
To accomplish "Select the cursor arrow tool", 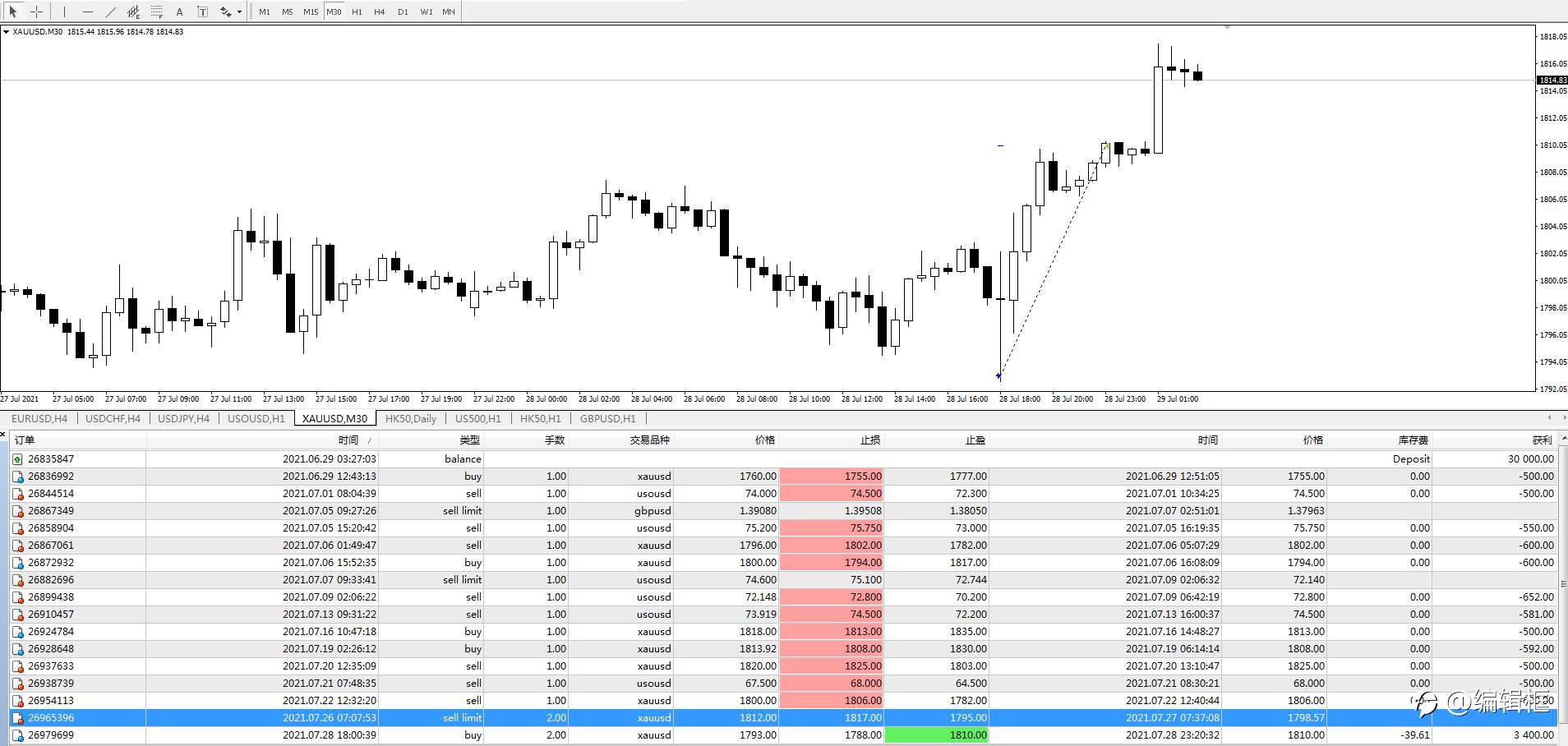I will click(13, 12).
